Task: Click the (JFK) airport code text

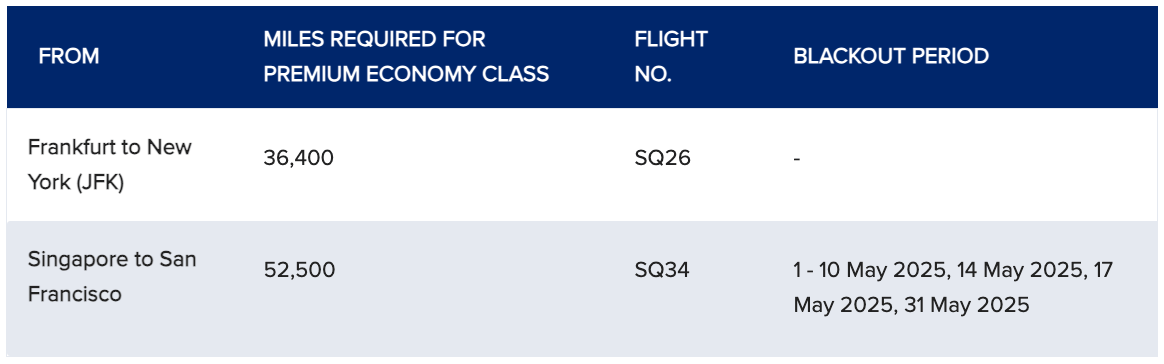Action: (x=98, y=183)
